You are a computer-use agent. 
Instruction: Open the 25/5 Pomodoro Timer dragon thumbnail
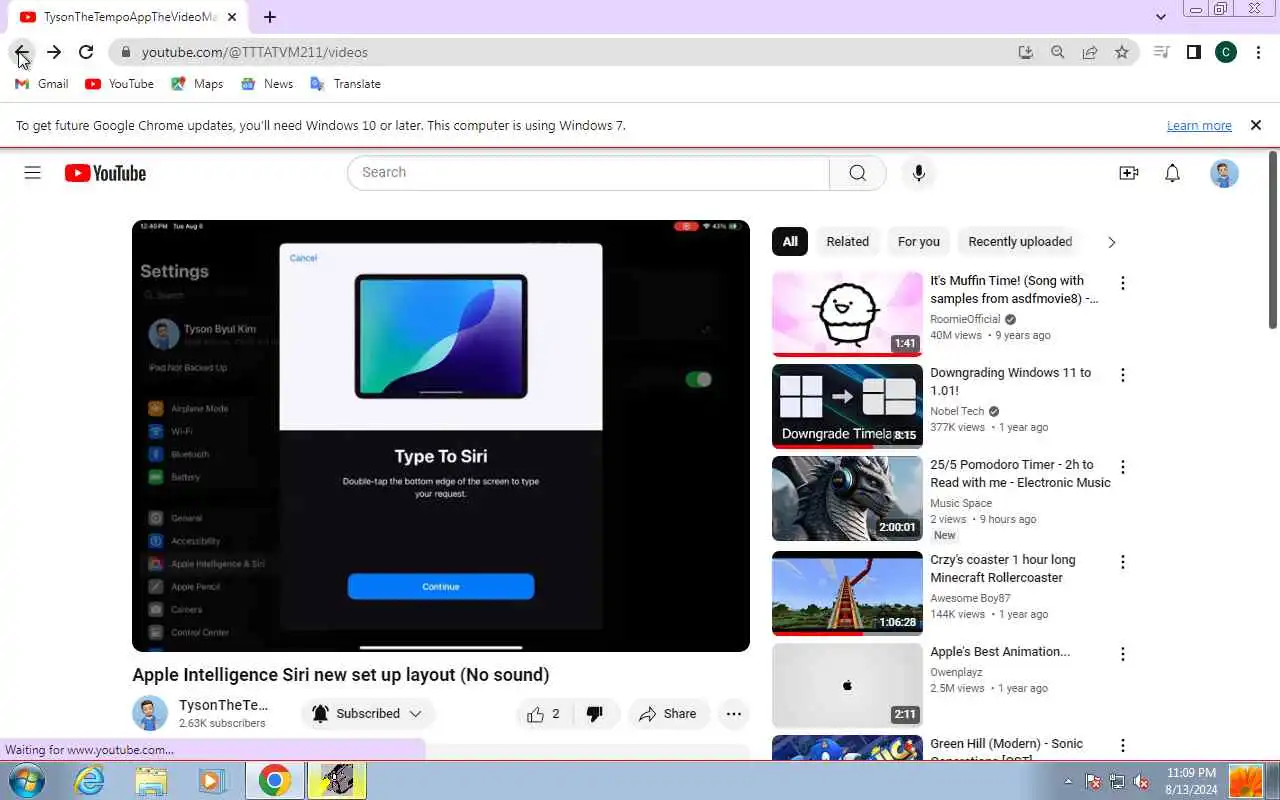coord(847,498)
